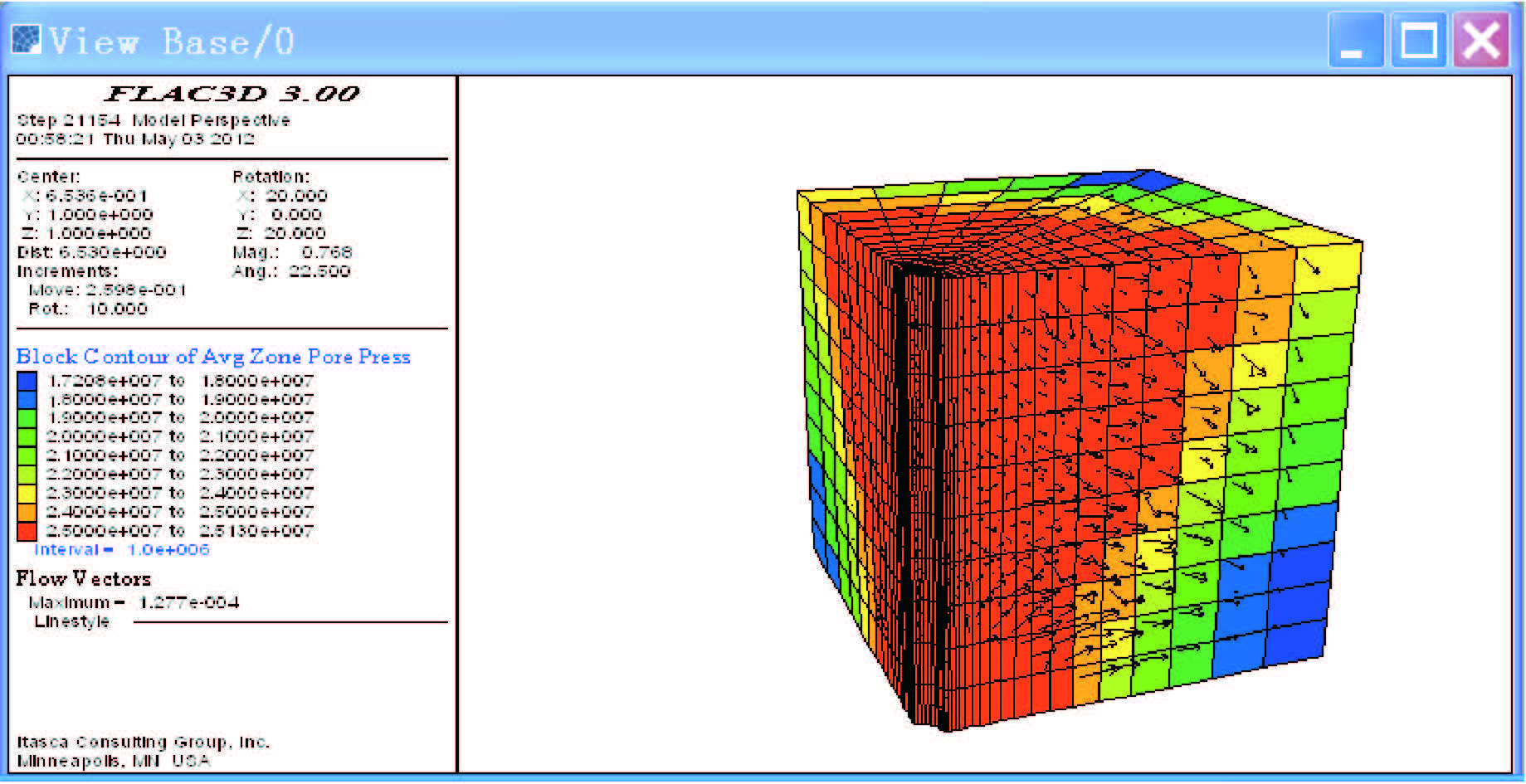This screenshot has height=784, width=1526.
Task: Click the Itasca Consulting Group, Inc. text
Action: coord(143,742)
